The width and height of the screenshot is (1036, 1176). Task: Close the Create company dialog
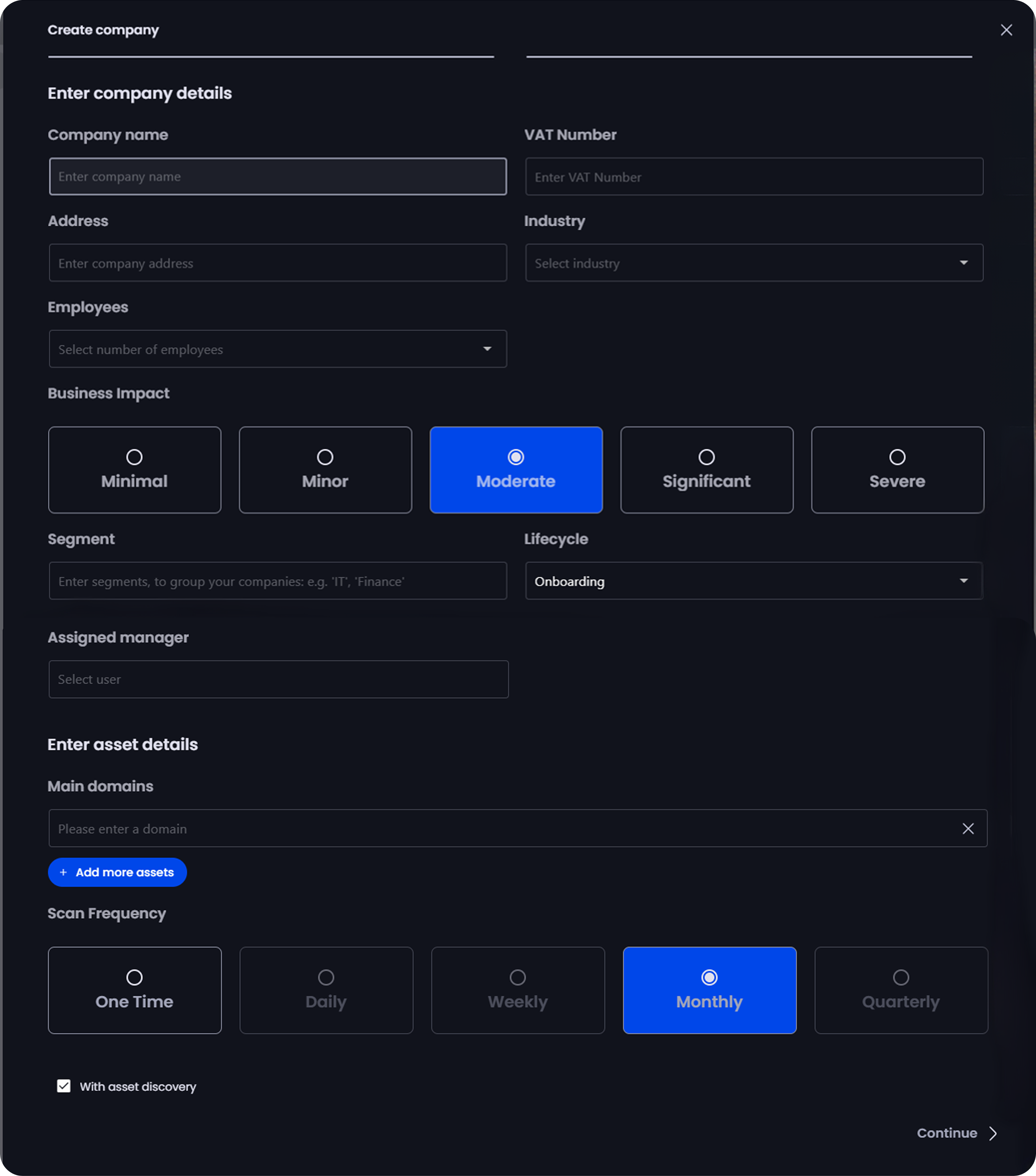1006,30
